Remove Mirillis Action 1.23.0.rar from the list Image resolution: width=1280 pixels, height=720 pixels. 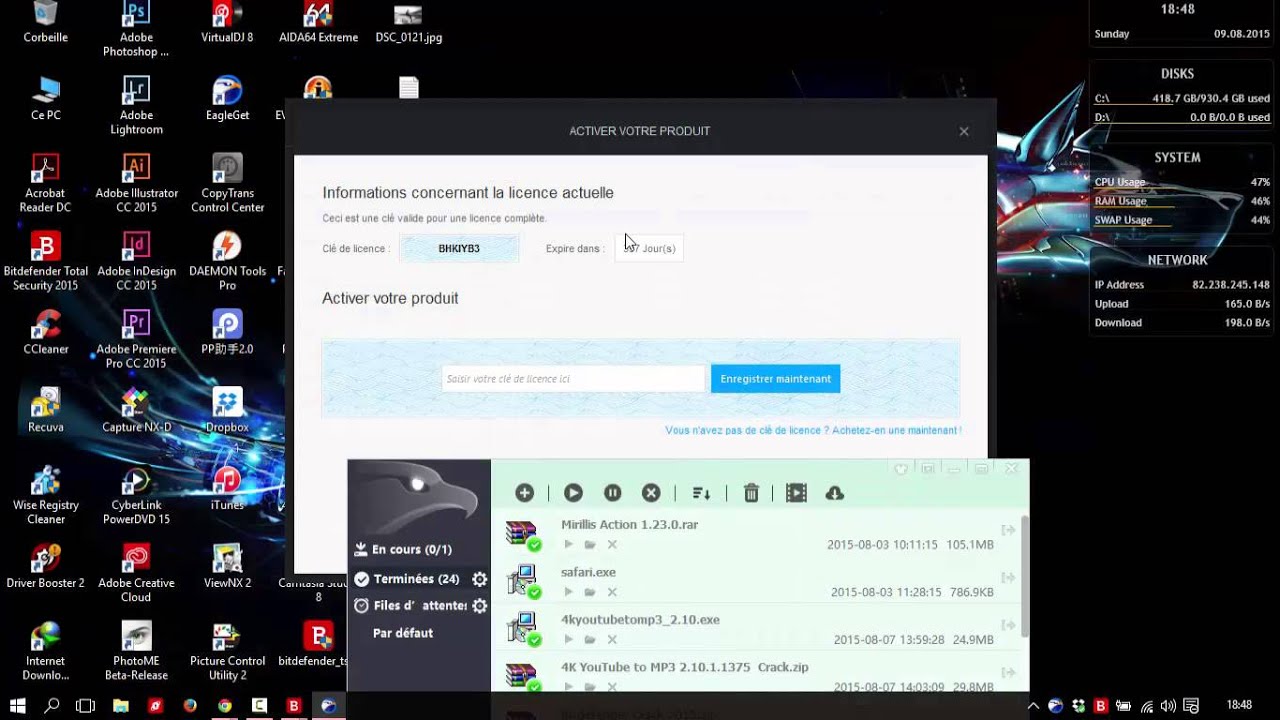click(x=612, y=545)
